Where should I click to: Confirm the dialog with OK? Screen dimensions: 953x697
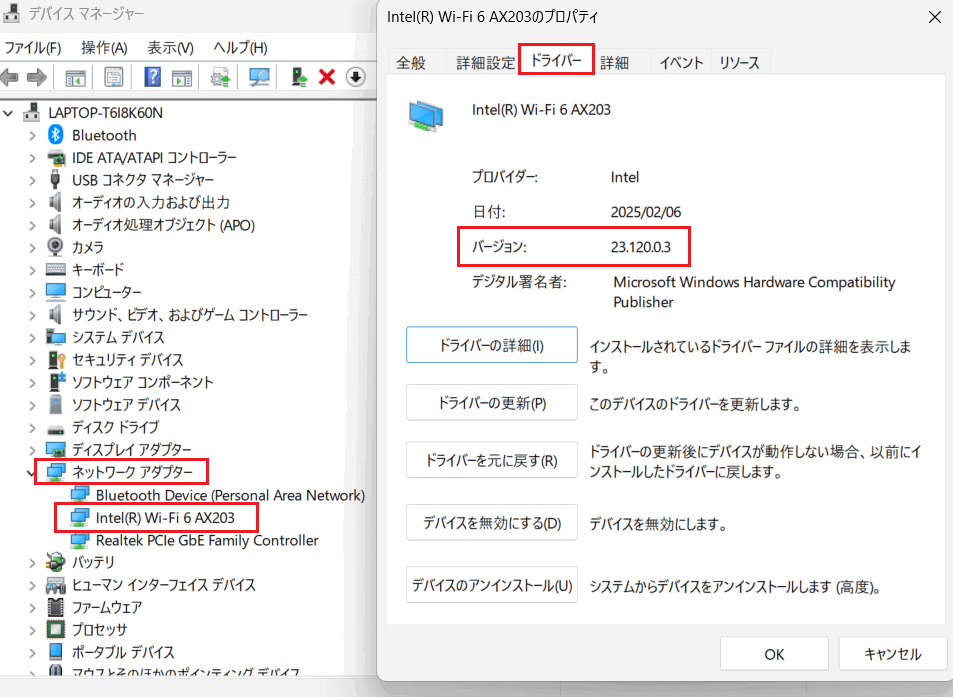click(x=774, y=654)
